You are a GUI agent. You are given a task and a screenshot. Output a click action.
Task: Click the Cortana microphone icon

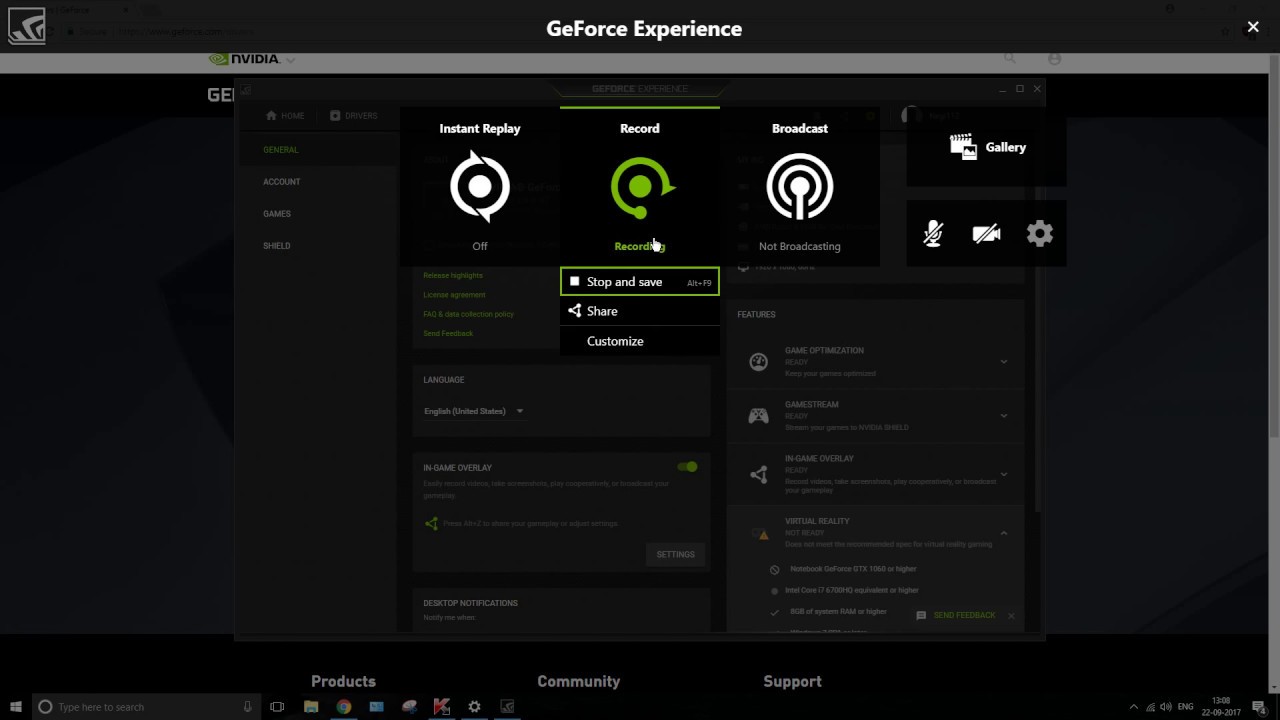coord(248,707)
